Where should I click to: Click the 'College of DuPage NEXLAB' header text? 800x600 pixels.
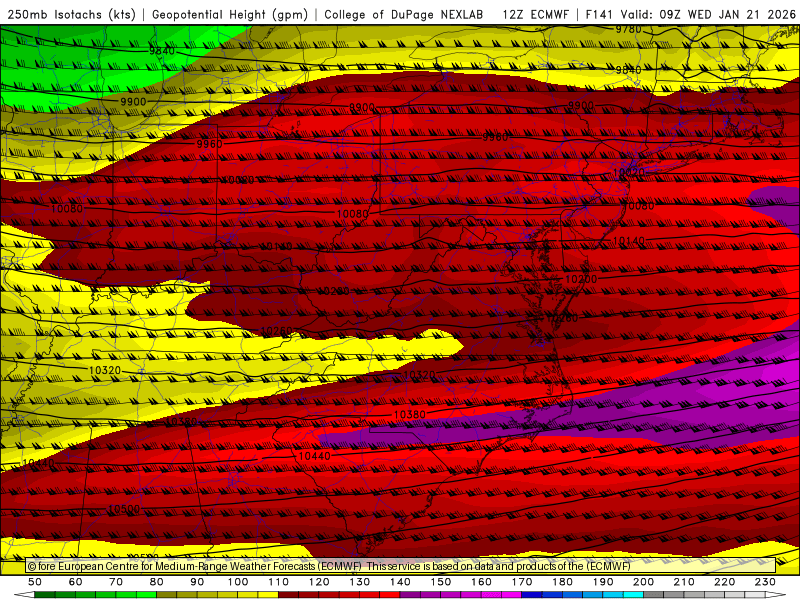pos(404,14)
